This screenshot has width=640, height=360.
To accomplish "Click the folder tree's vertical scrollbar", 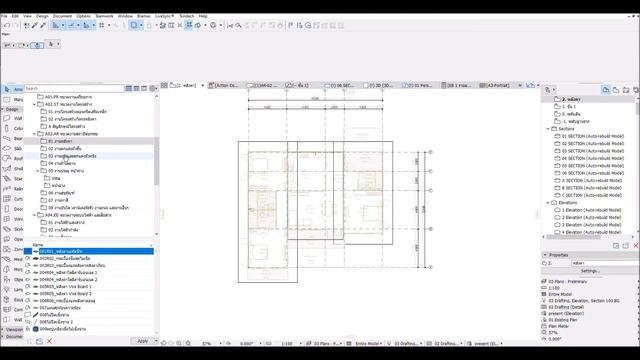I will tap(156, 161).
